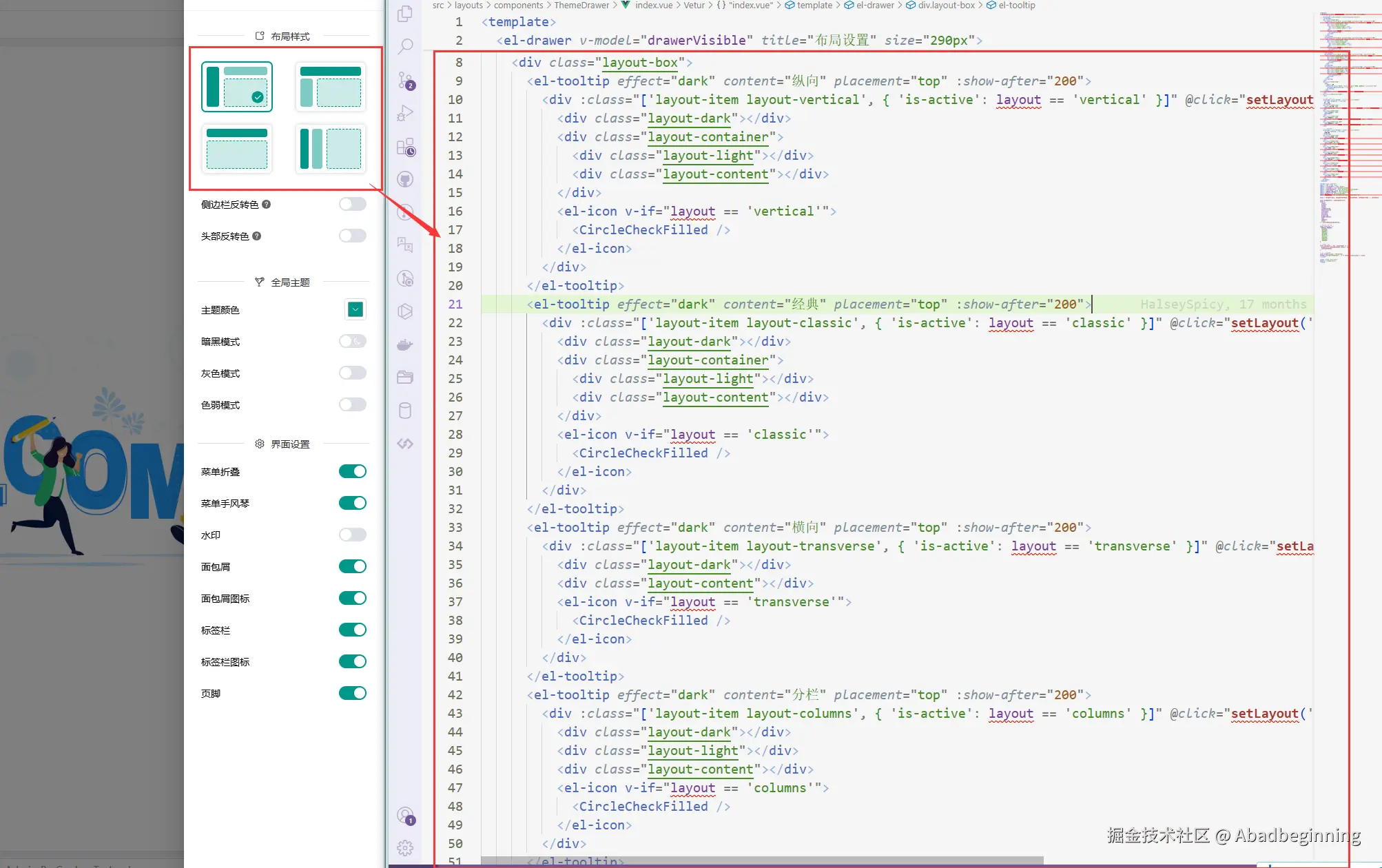This screenshot has width=1382, height=868.
Task: Click the index.vue breadcrumb file
Action: pos(653,5)
